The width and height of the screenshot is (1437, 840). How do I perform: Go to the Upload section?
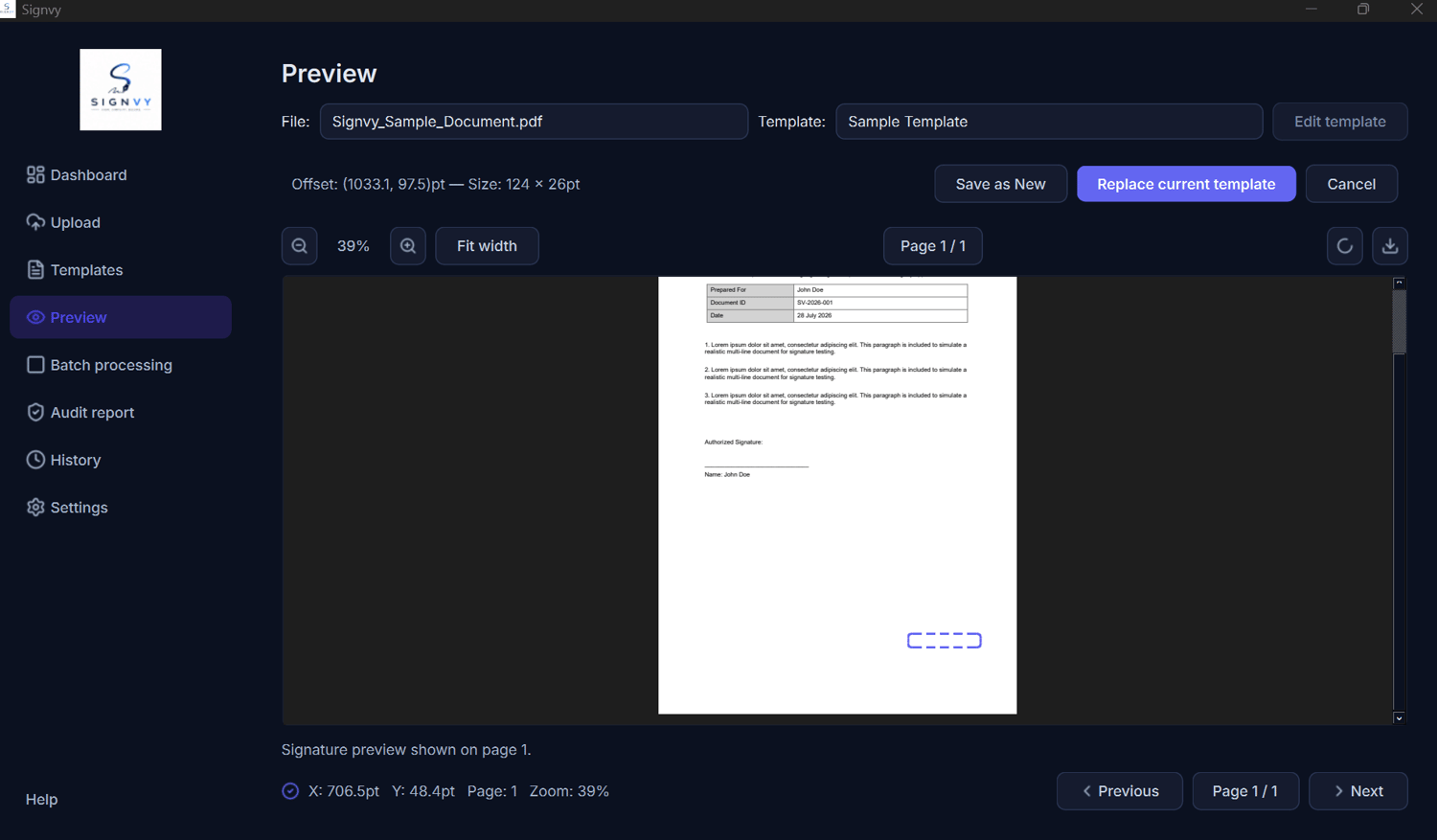click(121, 222)
